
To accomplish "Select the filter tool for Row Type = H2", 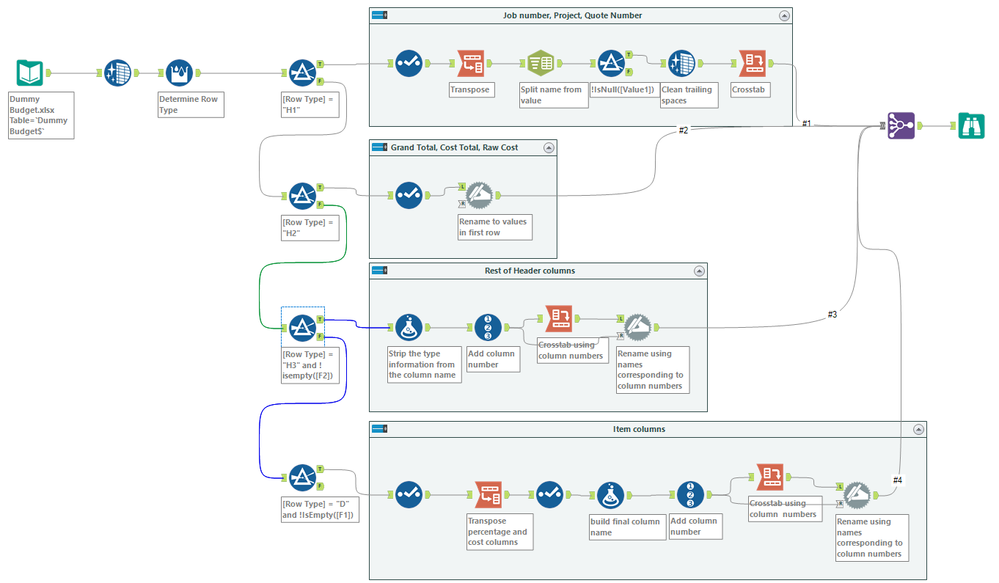I will point(302,196).
